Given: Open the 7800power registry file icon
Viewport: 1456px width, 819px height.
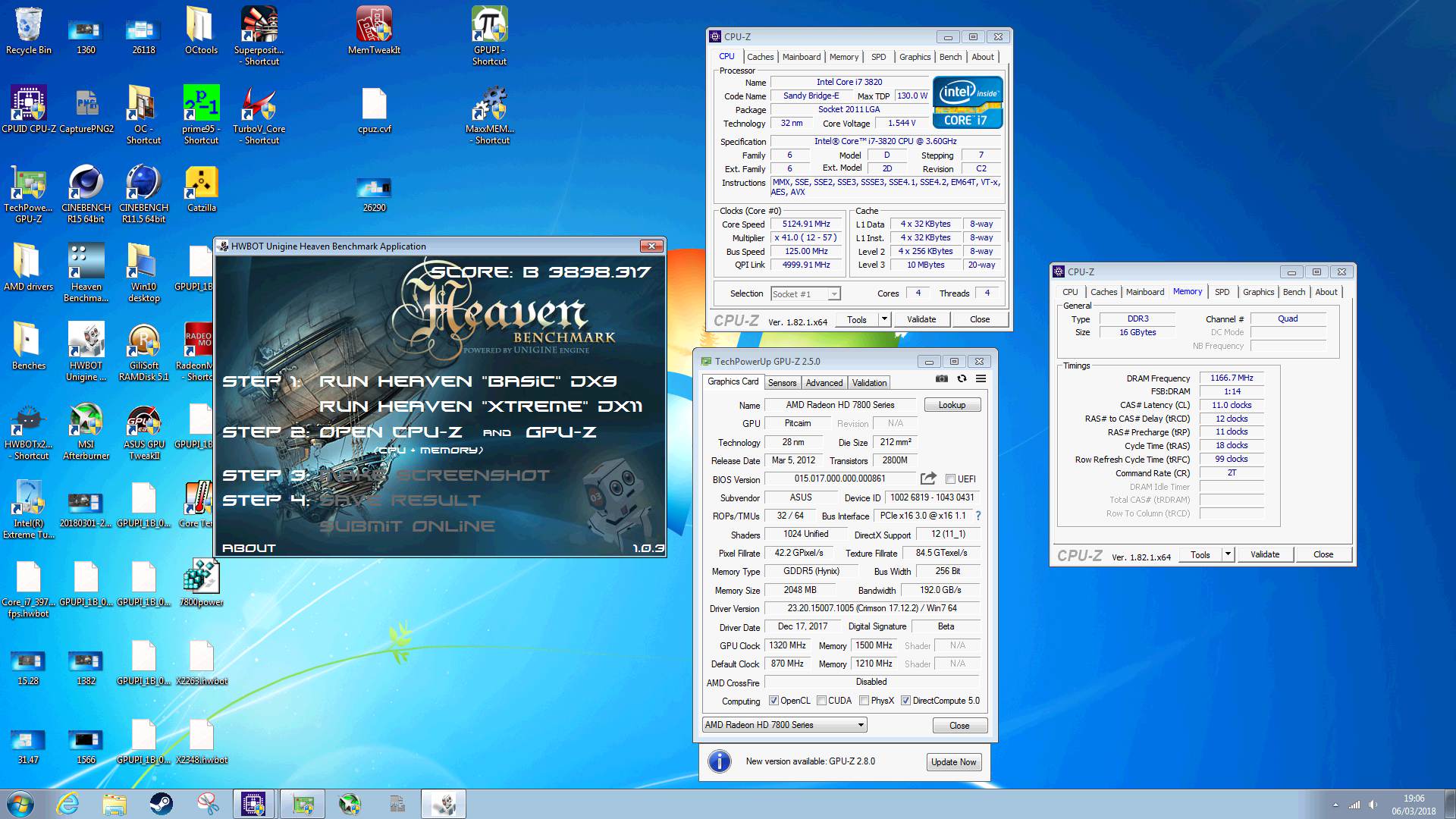Looking at the screenshot, I should [201, 582].
